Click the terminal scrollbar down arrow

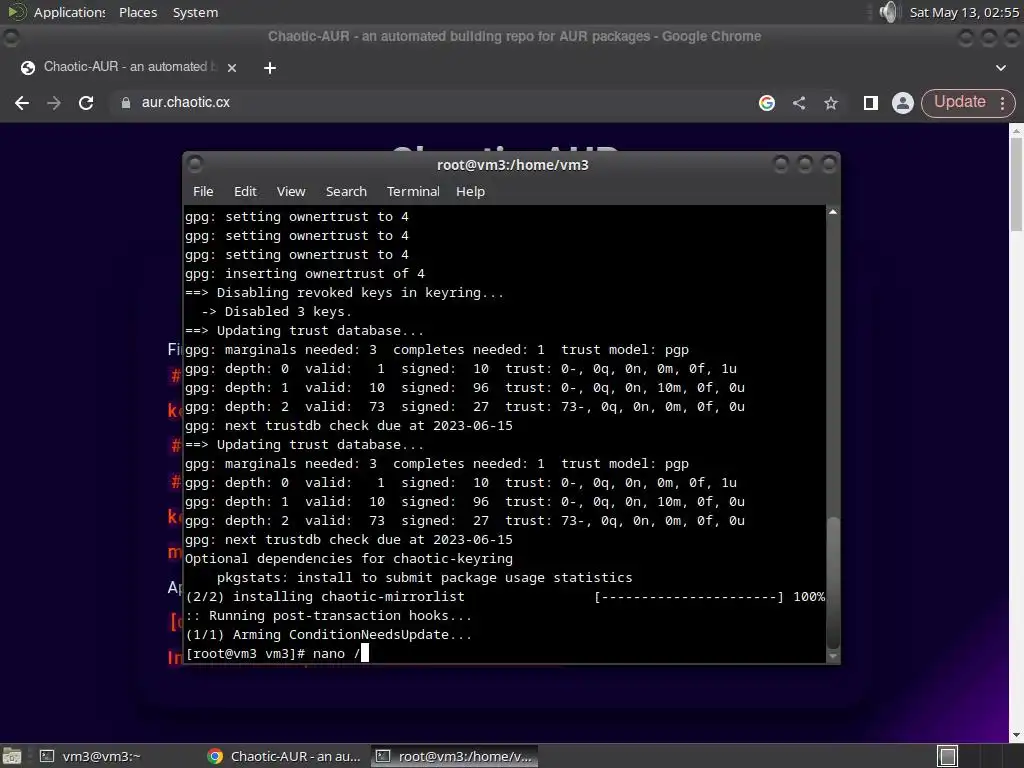pos(833,656)
